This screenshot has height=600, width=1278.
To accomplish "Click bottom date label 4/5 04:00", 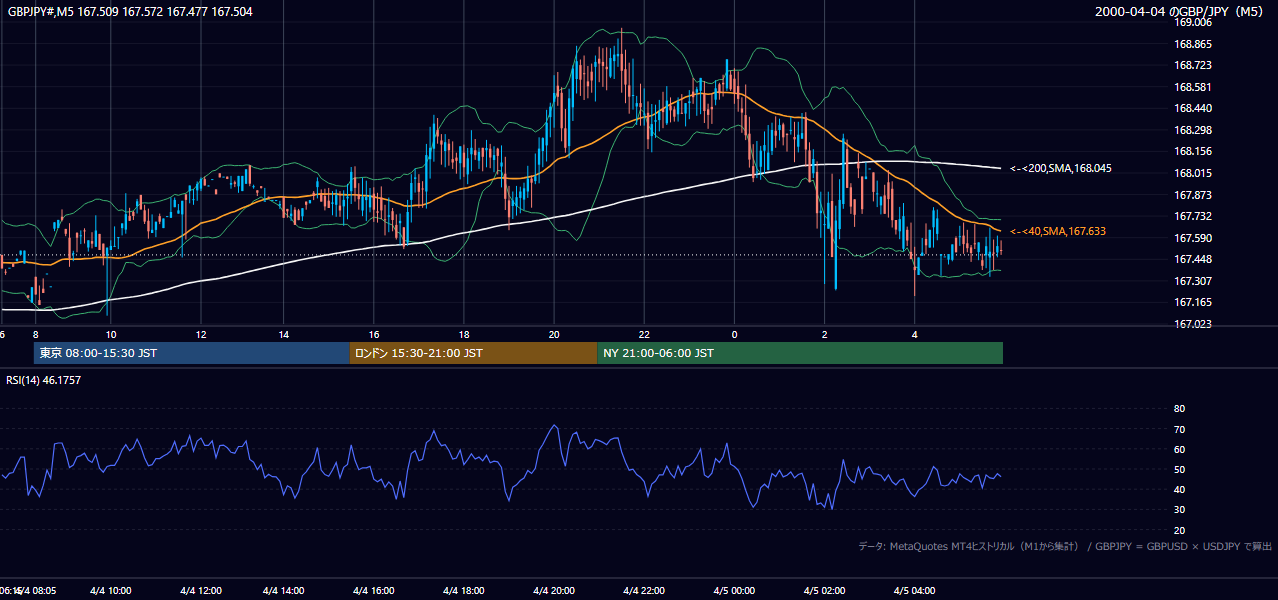I will click(x=914, y=590).
